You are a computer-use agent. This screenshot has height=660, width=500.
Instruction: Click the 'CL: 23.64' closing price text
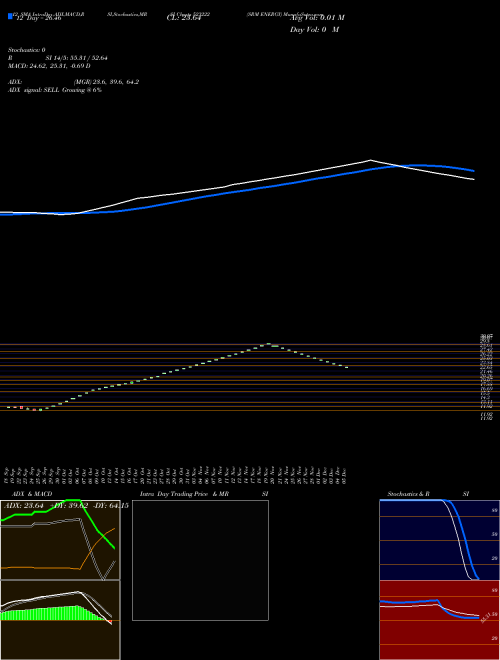tap(183, 18)
